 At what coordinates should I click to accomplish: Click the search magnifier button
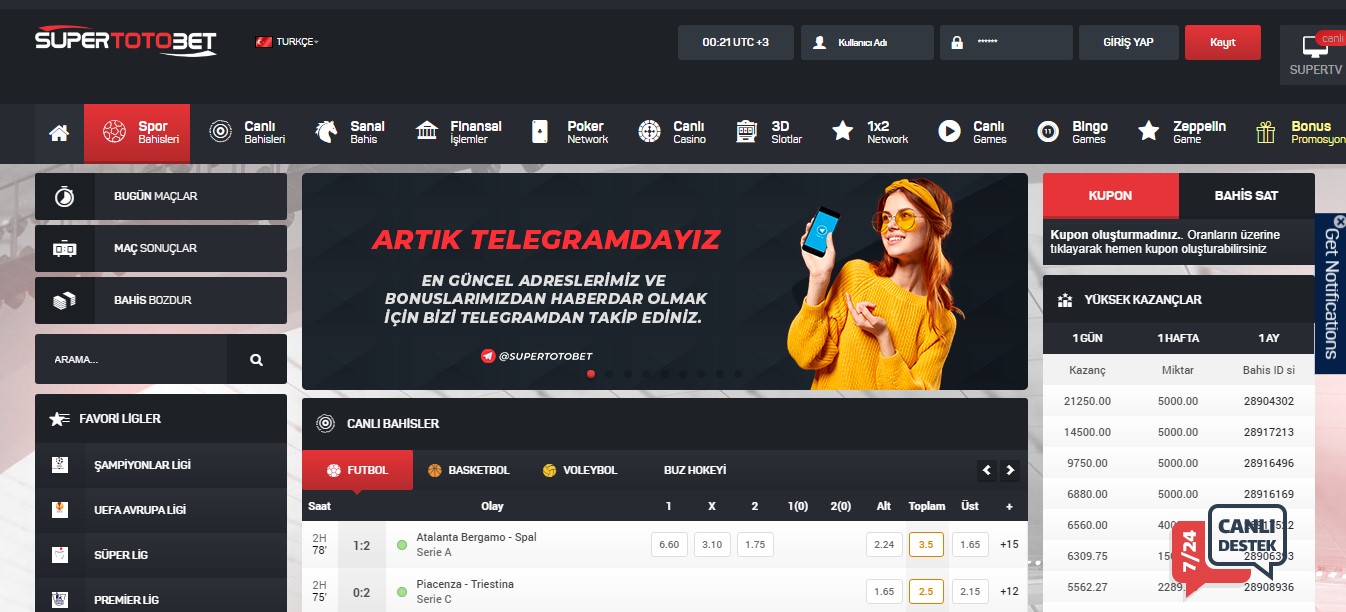[x=257, y=359]
